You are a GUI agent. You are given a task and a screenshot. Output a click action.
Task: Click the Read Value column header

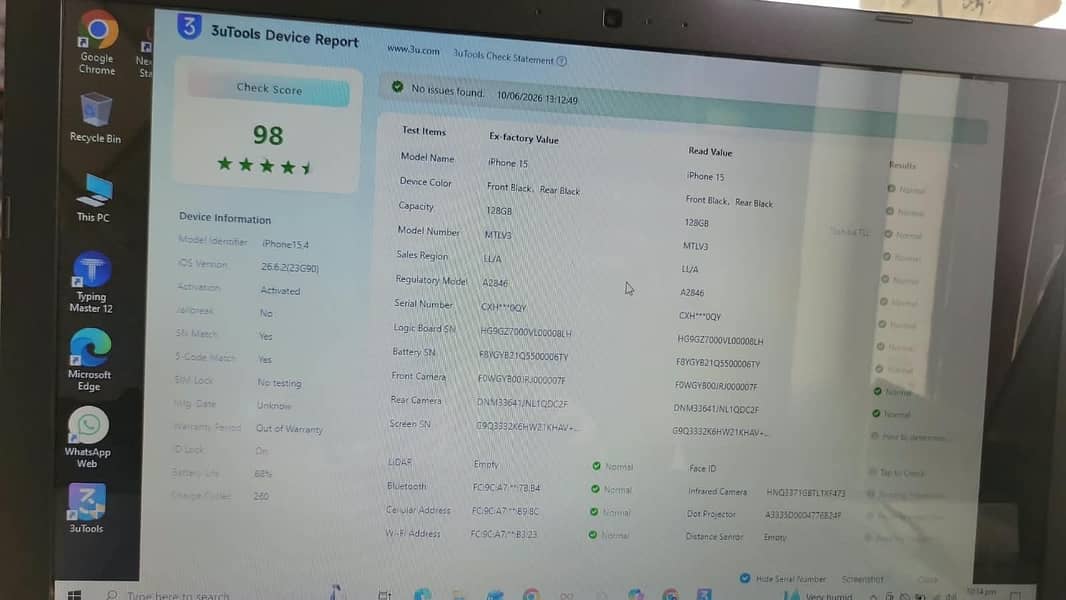click(710, 152)
